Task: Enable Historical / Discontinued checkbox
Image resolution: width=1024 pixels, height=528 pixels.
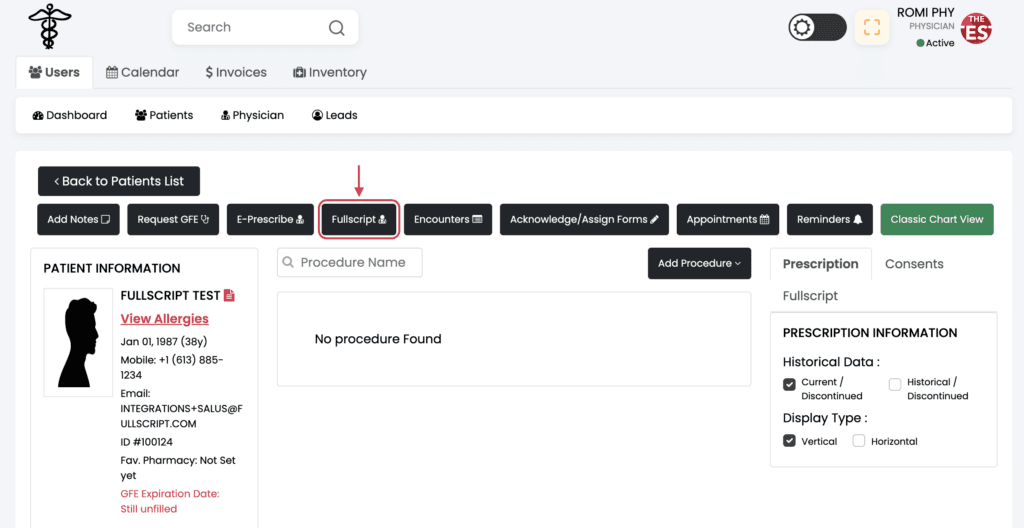Action: (x=895, y=384)
